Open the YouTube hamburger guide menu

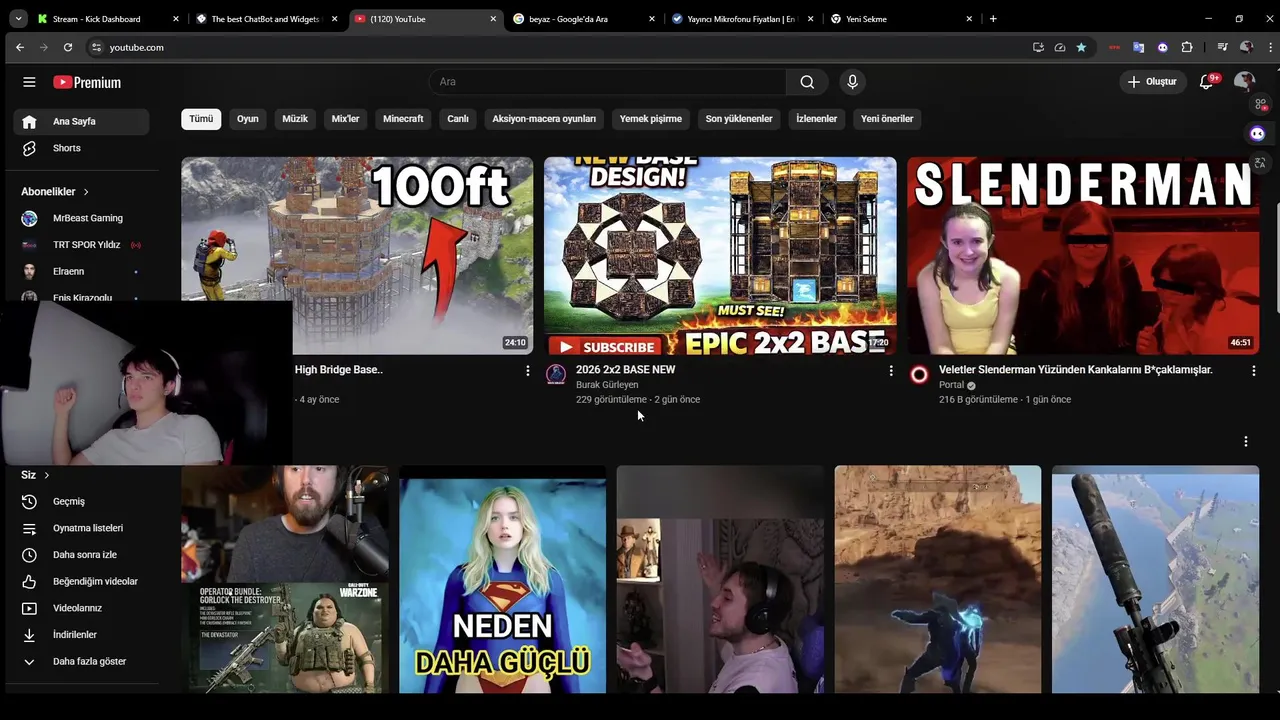click(x=29, y=82)
